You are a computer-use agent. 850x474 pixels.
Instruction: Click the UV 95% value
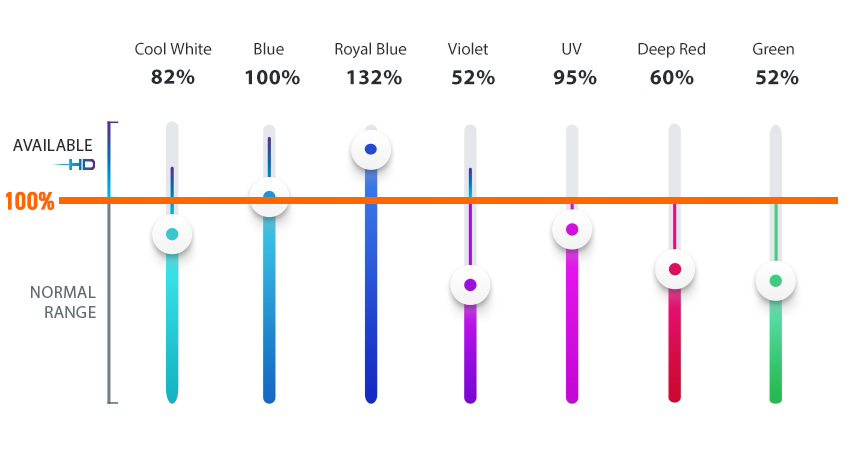coord(575,77)
